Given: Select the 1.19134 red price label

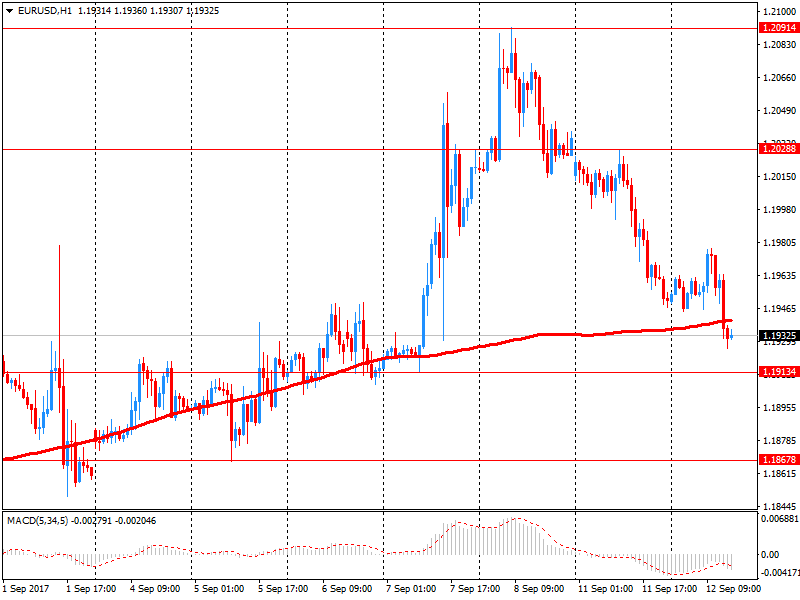Looking at the screenshot, I should coord(779,371).
